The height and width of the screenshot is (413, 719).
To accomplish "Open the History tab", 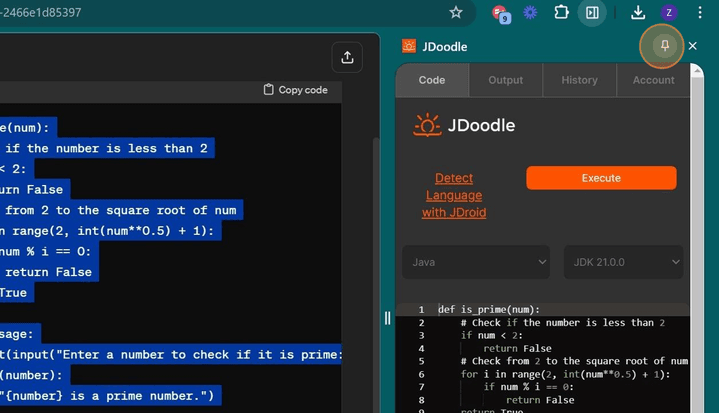I will click(579, 80).
